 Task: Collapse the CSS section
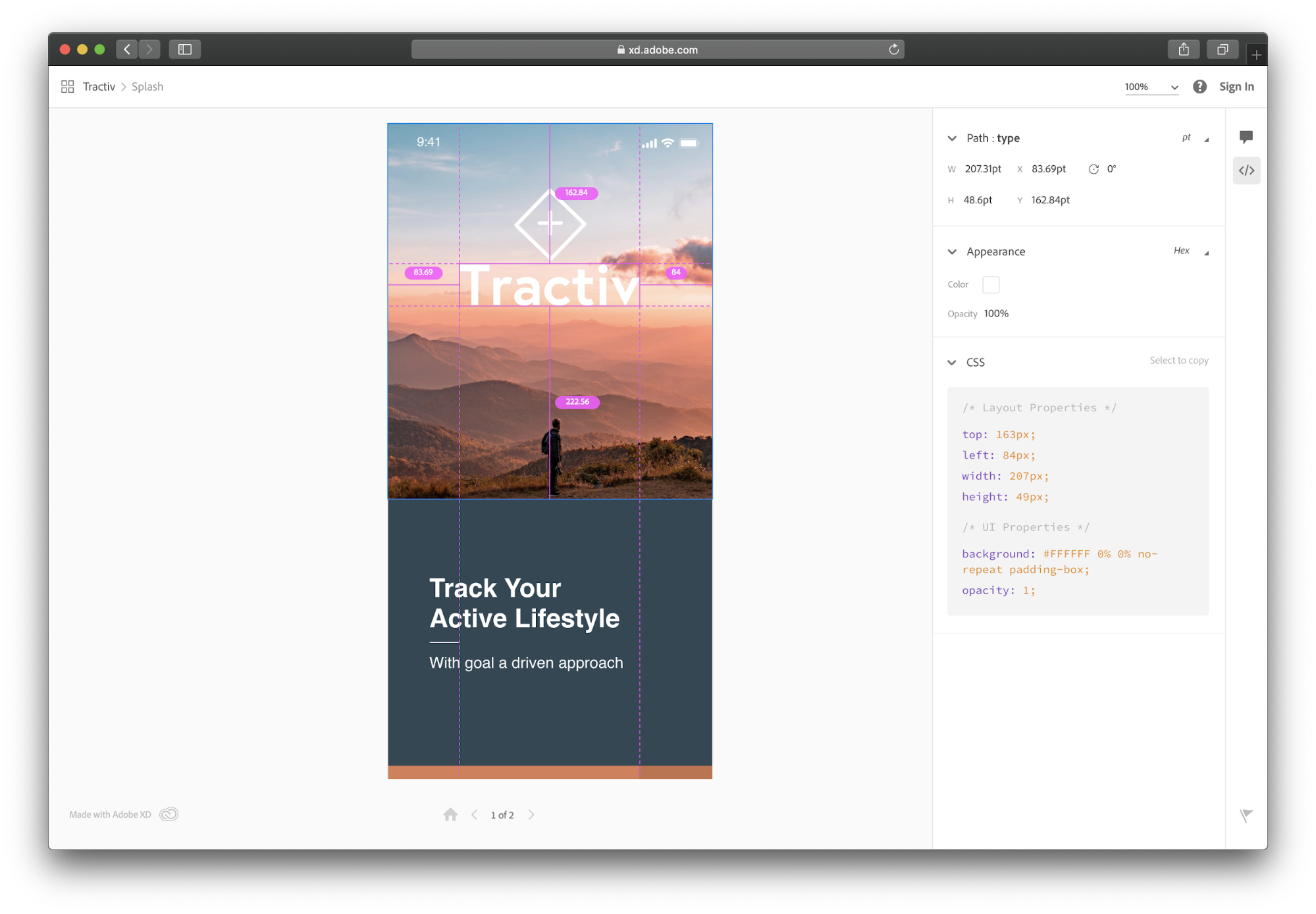pyautogui.click(x=952, y=363)
